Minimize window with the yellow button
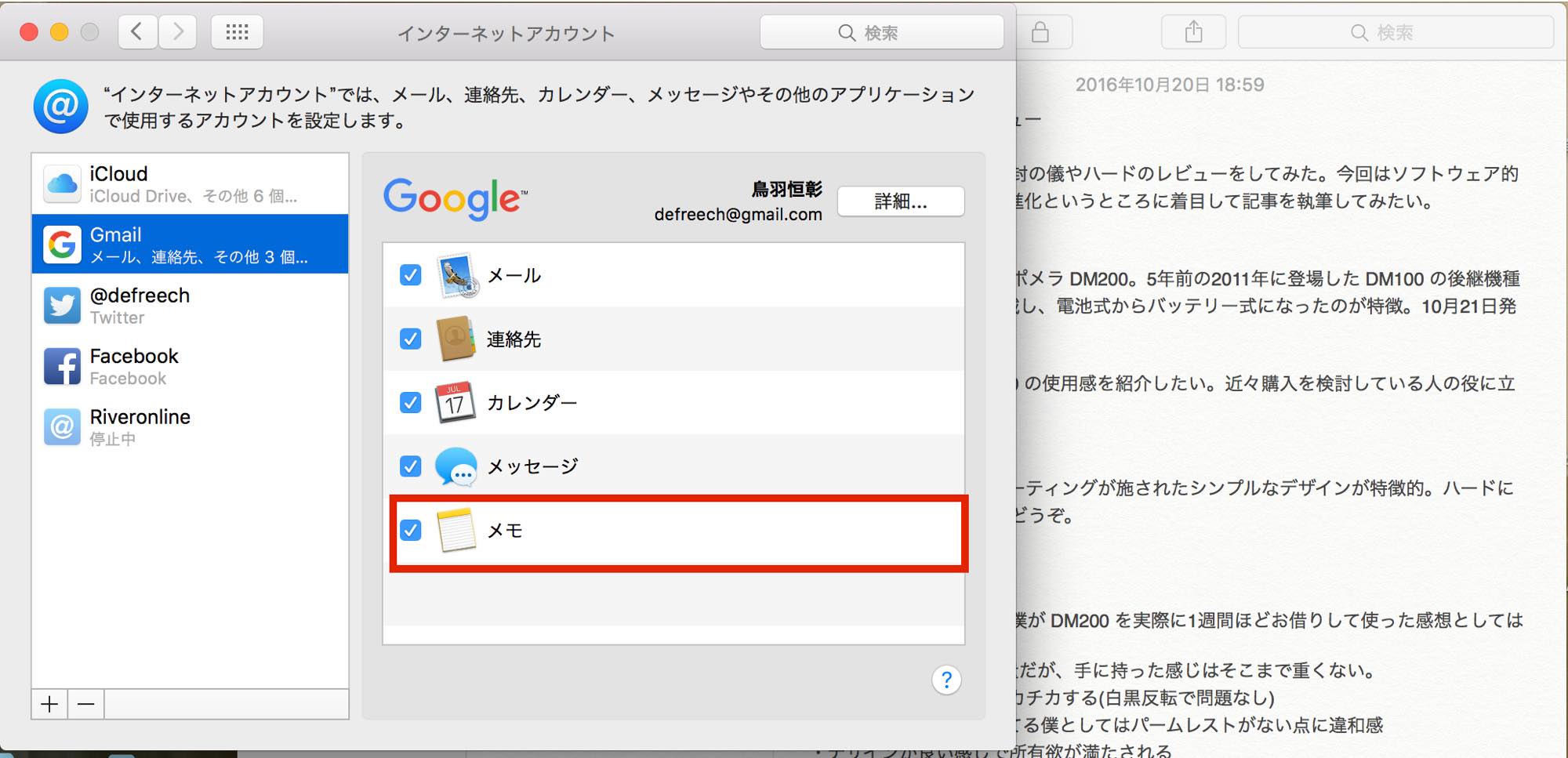The image size is (1568, 758). pyautogui.click(x=60, y=32)
